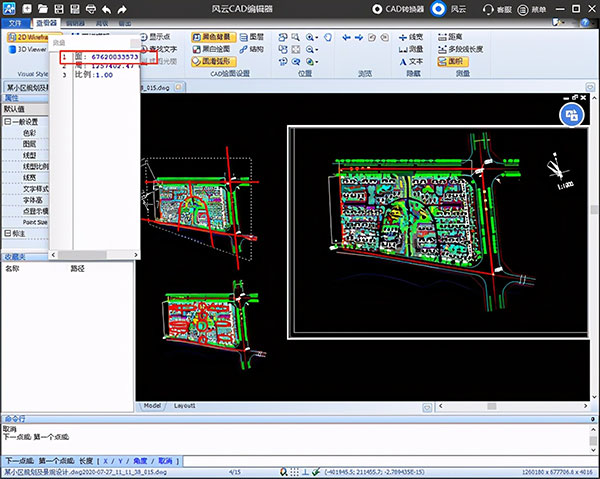Close the measurement result popup

[x=134, y=43]
